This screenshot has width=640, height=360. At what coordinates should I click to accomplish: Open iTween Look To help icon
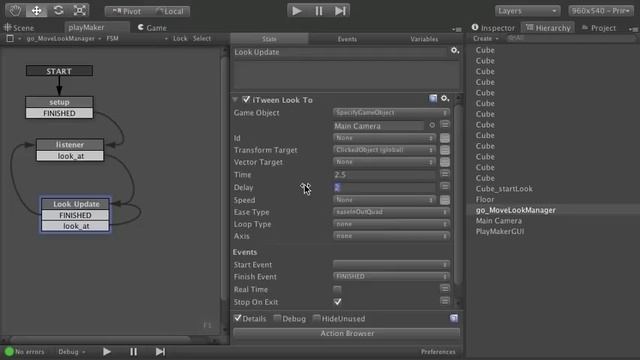433,98
